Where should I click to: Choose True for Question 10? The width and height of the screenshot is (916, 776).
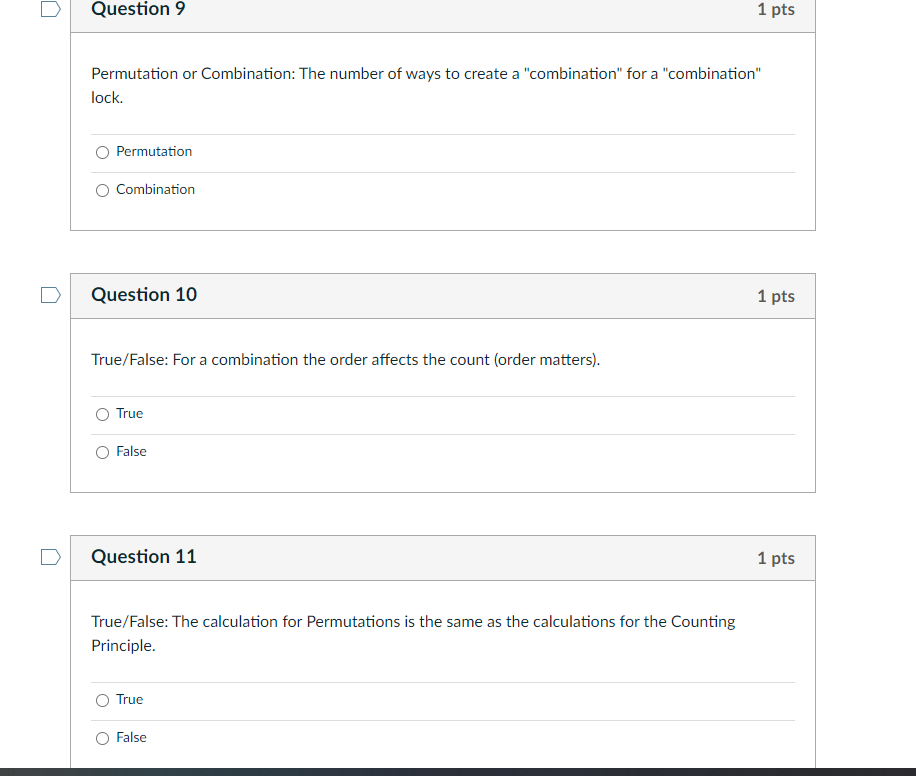102,414
